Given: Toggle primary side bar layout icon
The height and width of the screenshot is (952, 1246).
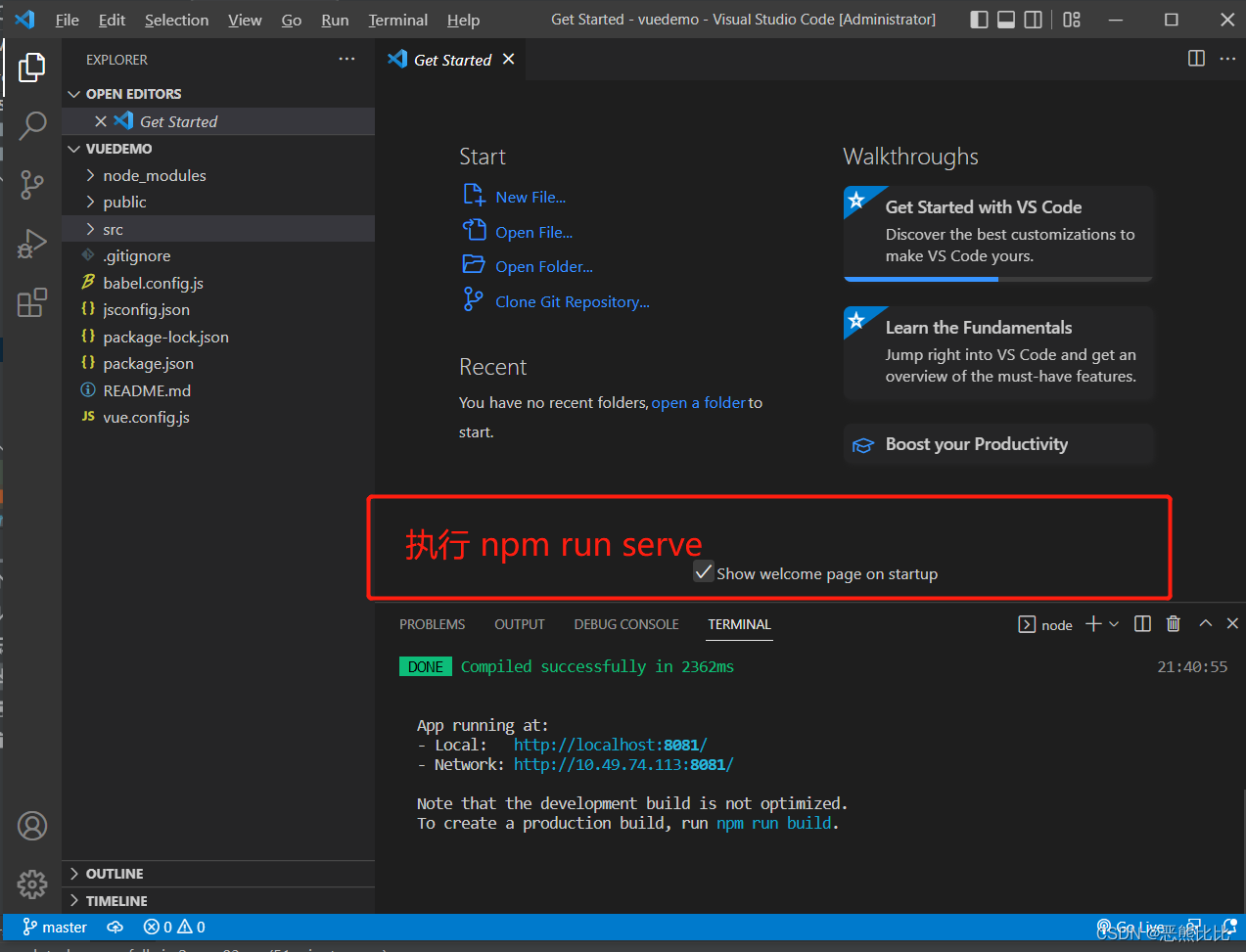Looking at the screenshot, I should (979, 20).
